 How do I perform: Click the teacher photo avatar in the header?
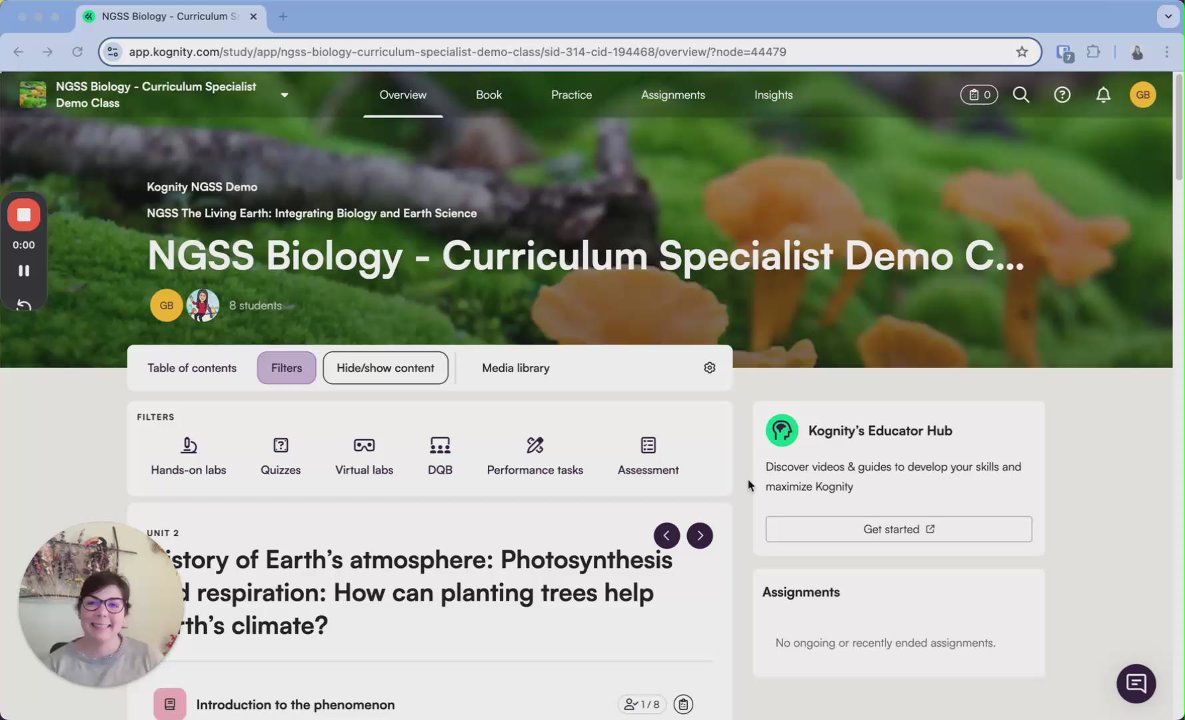(x=203, y=305)
